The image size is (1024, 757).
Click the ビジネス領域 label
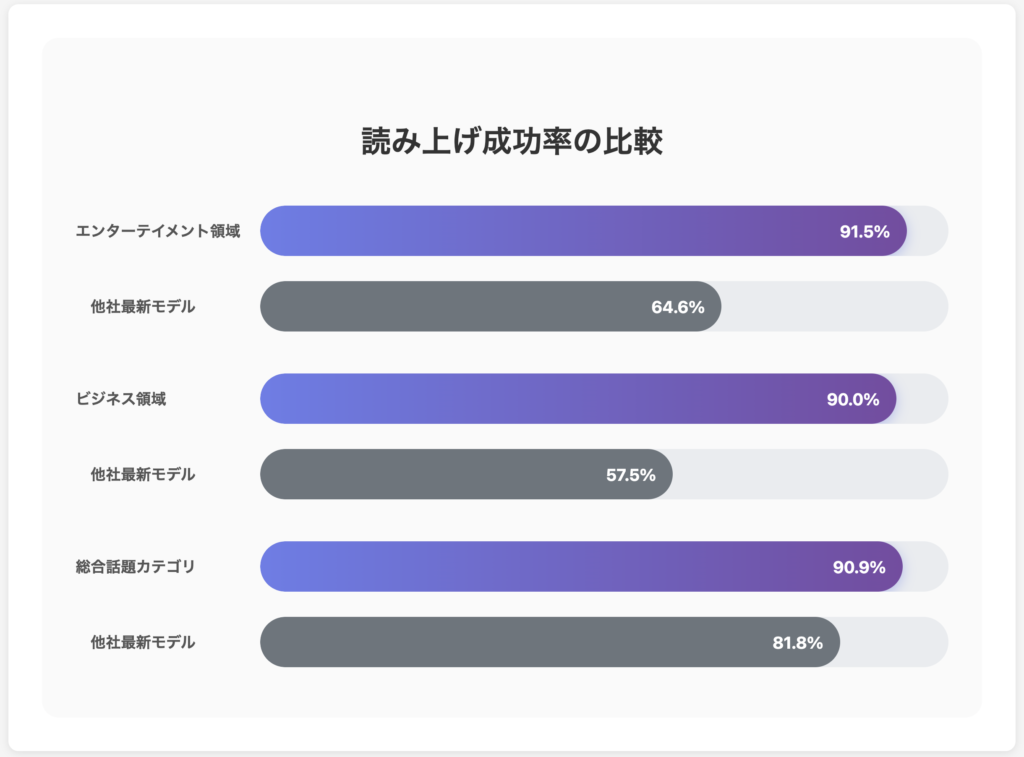(x=121, y=399)
